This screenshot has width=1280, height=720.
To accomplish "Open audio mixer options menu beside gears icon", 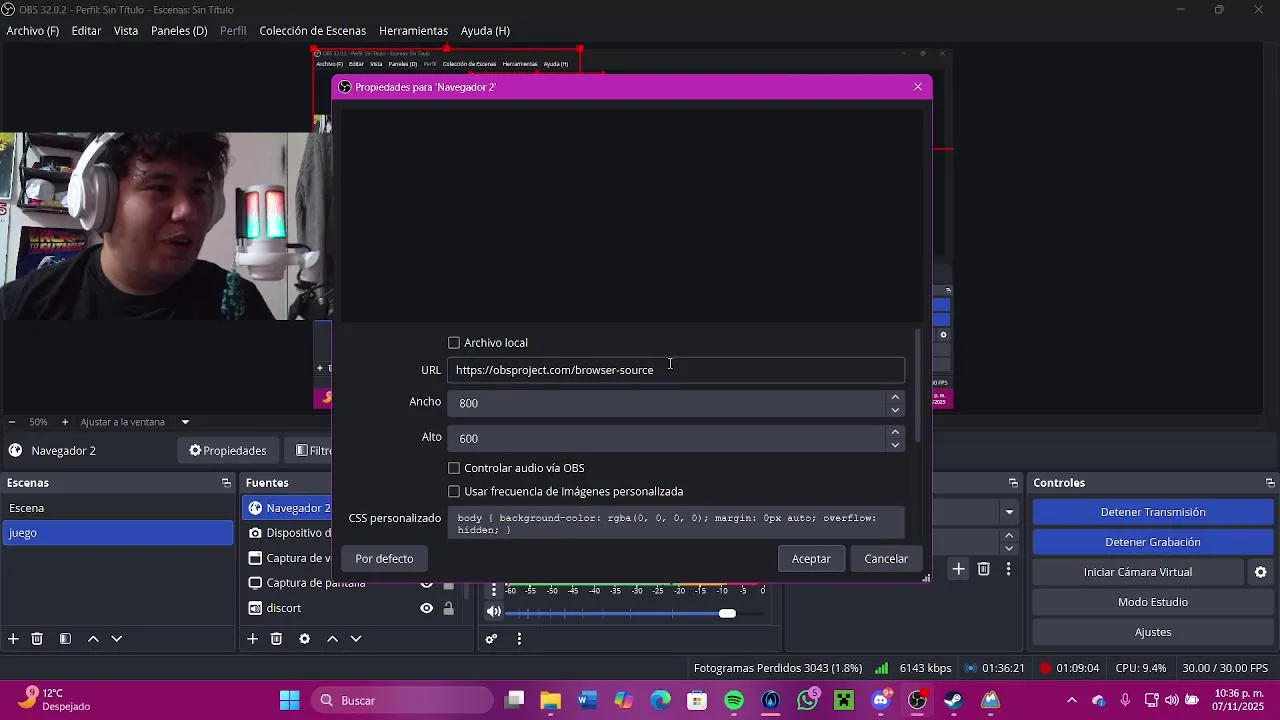I will coord(519,639).
